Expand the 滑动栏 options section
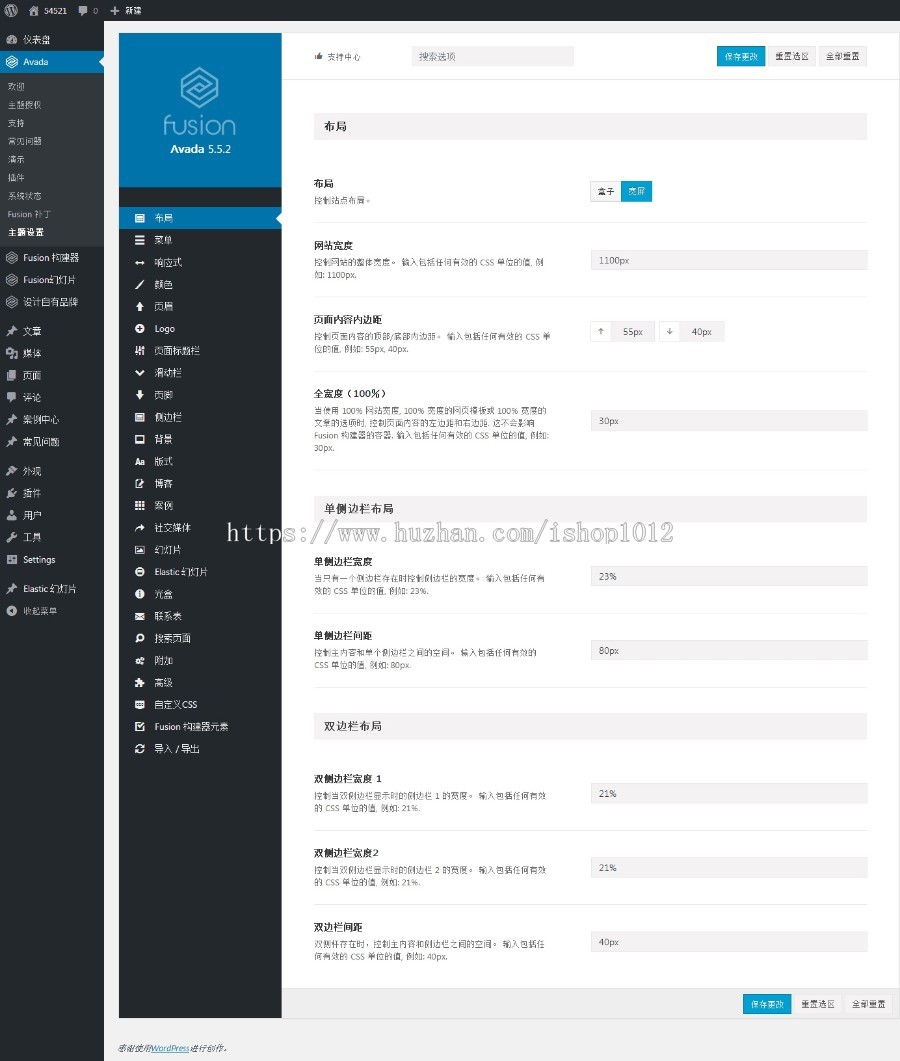Screen dimensions: 900x1061 click(x=200, y=373)
